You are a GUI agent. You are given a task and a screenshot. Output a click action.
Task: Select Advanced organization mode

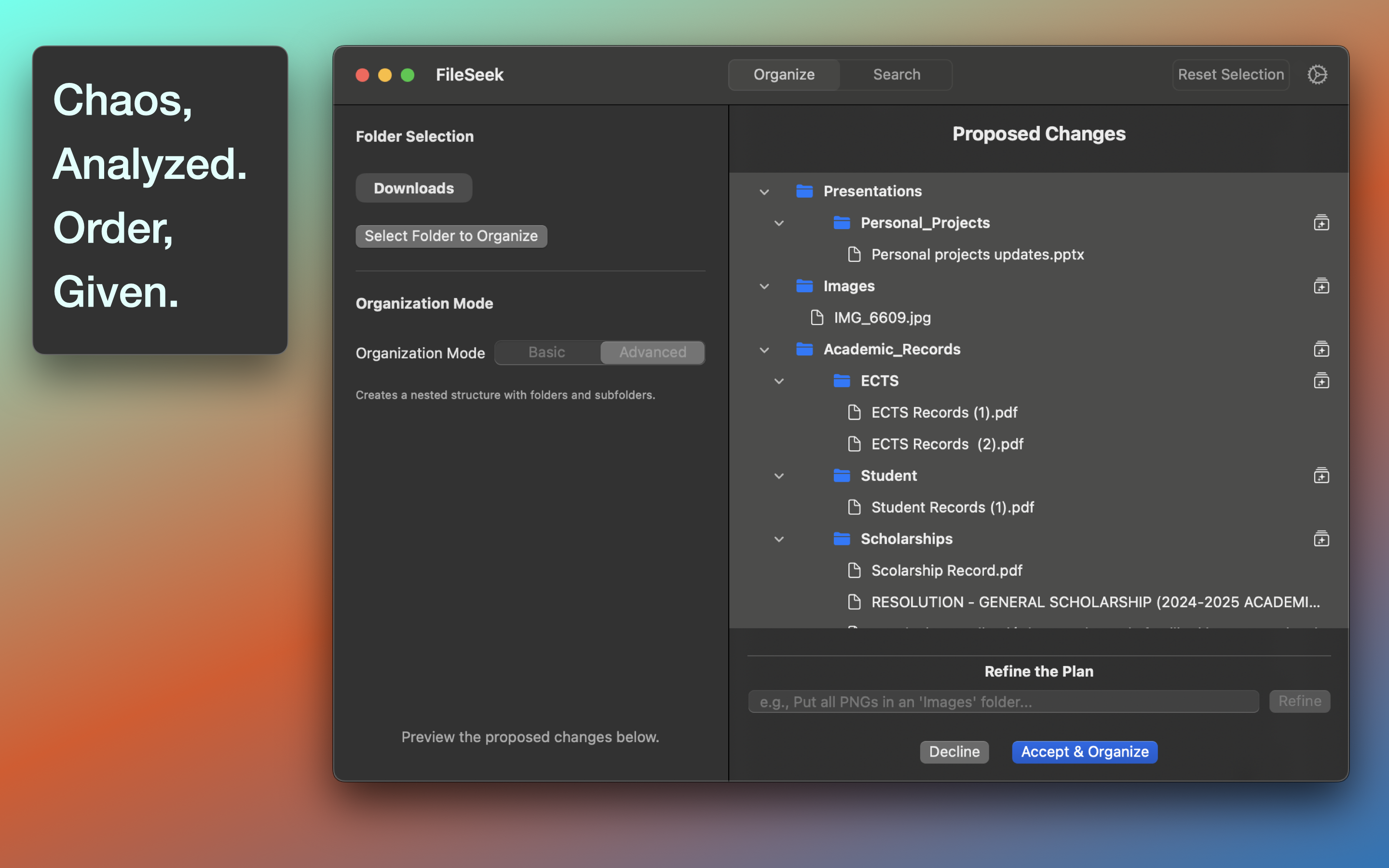653,353
